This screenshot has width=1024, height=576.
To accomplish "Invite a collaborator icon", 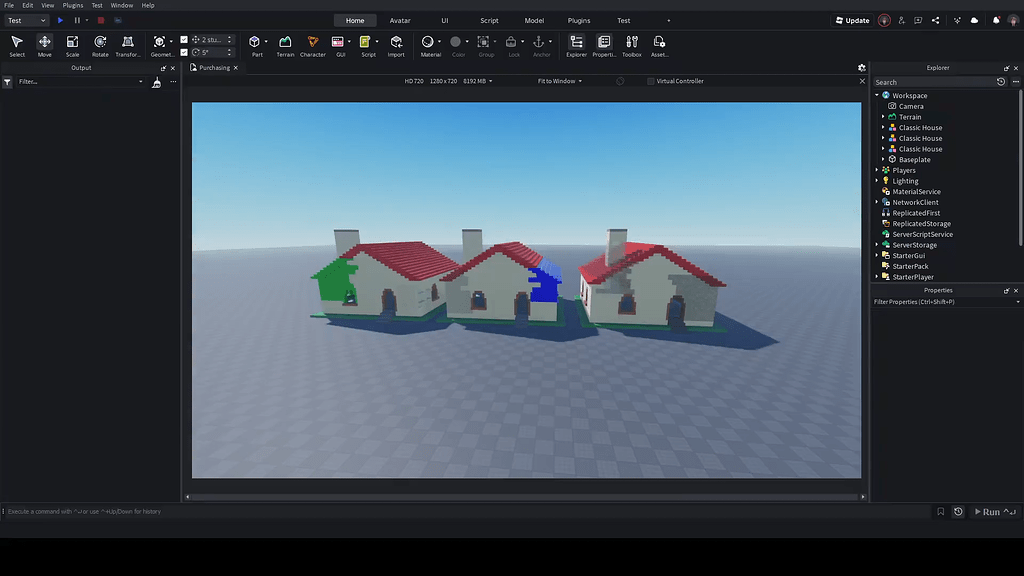I will click(x=902, y=20).
